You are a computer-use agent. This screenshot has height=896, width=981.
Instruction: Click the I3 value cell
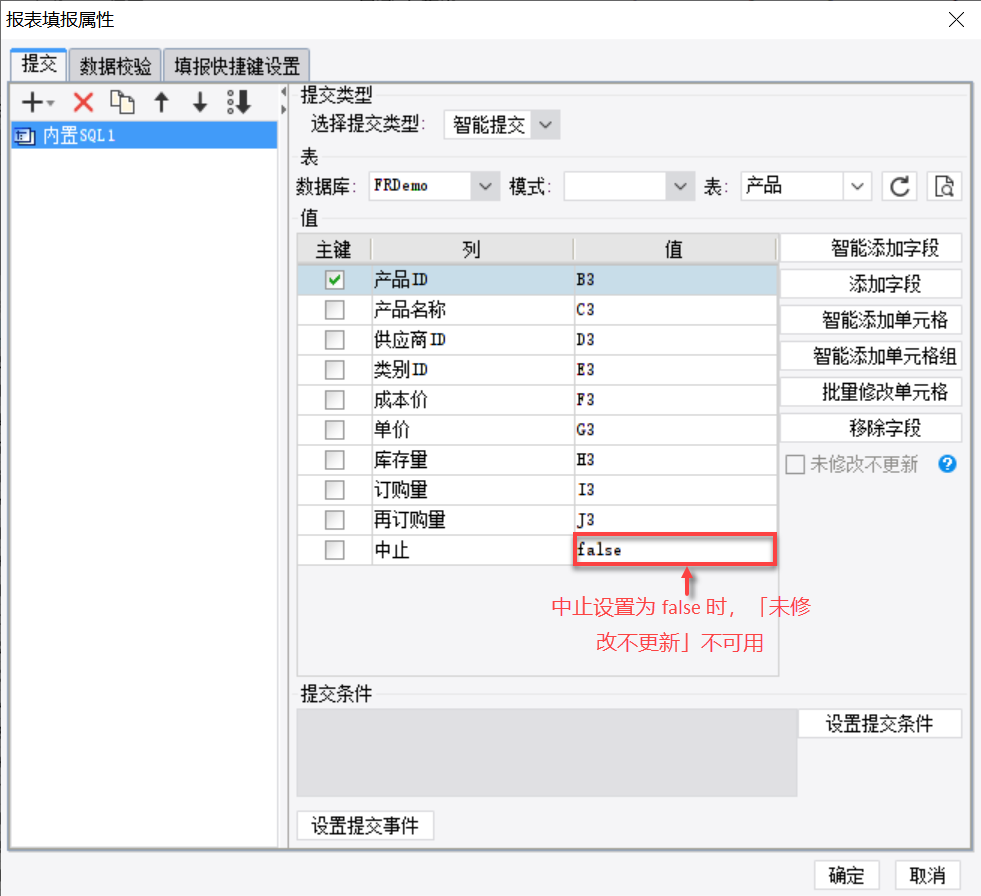tap(676, 490)
